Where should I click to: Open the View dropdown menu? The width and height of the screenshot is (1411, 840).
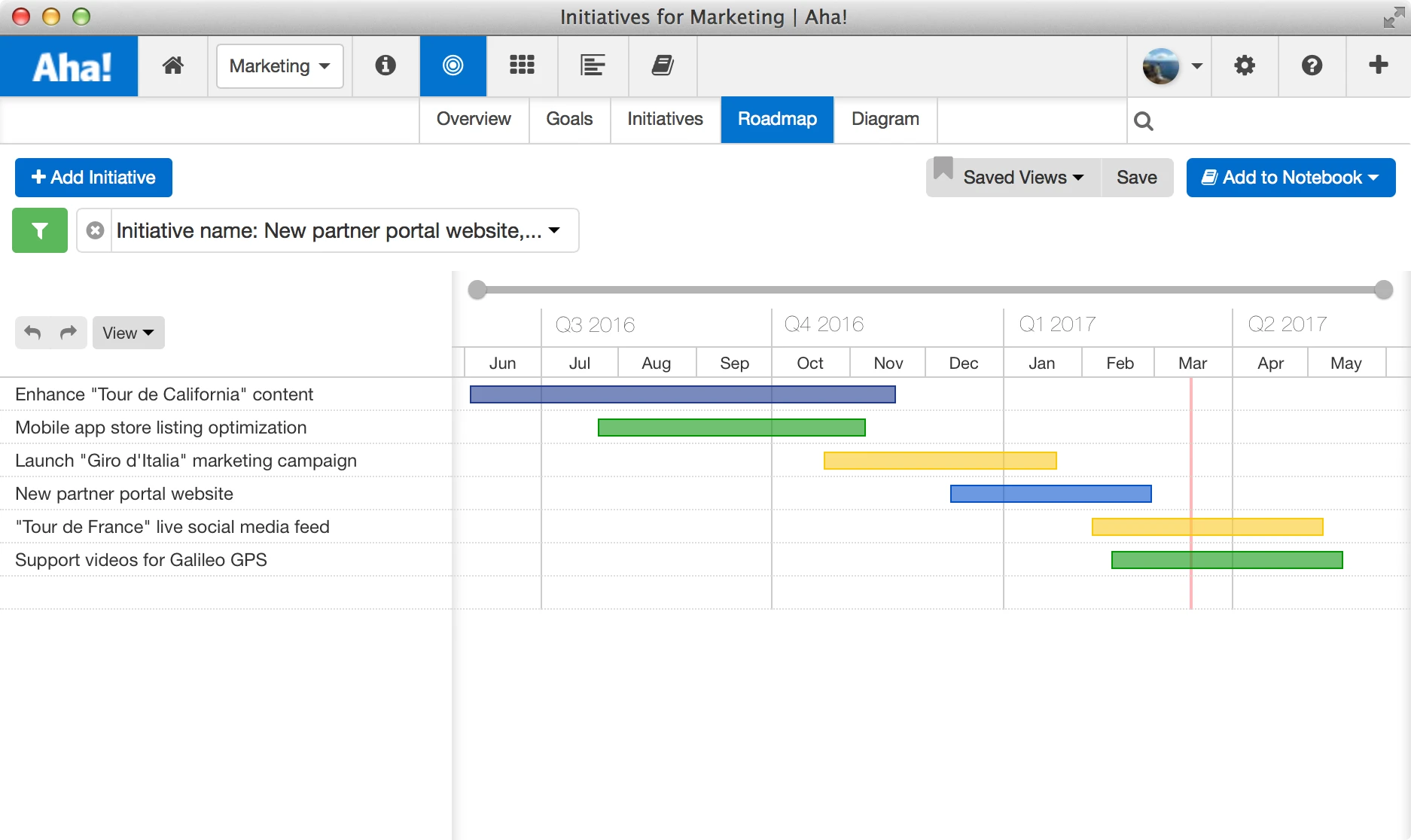tap(128, 333)
